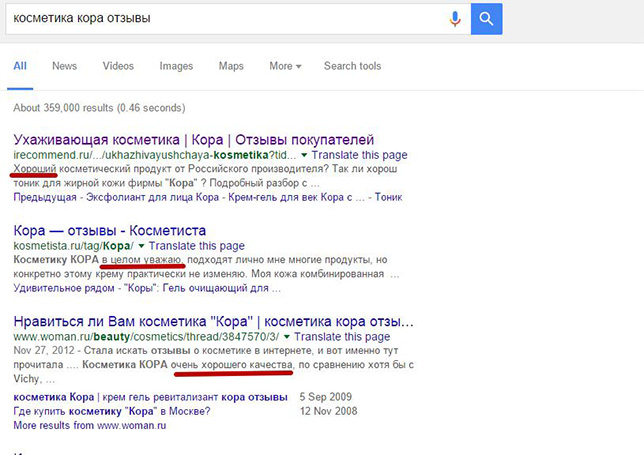Image resolution: width=644 pixels, height=455 pixels.
Task: Click the date 5 Sep 2009
Action: [326, 397]
